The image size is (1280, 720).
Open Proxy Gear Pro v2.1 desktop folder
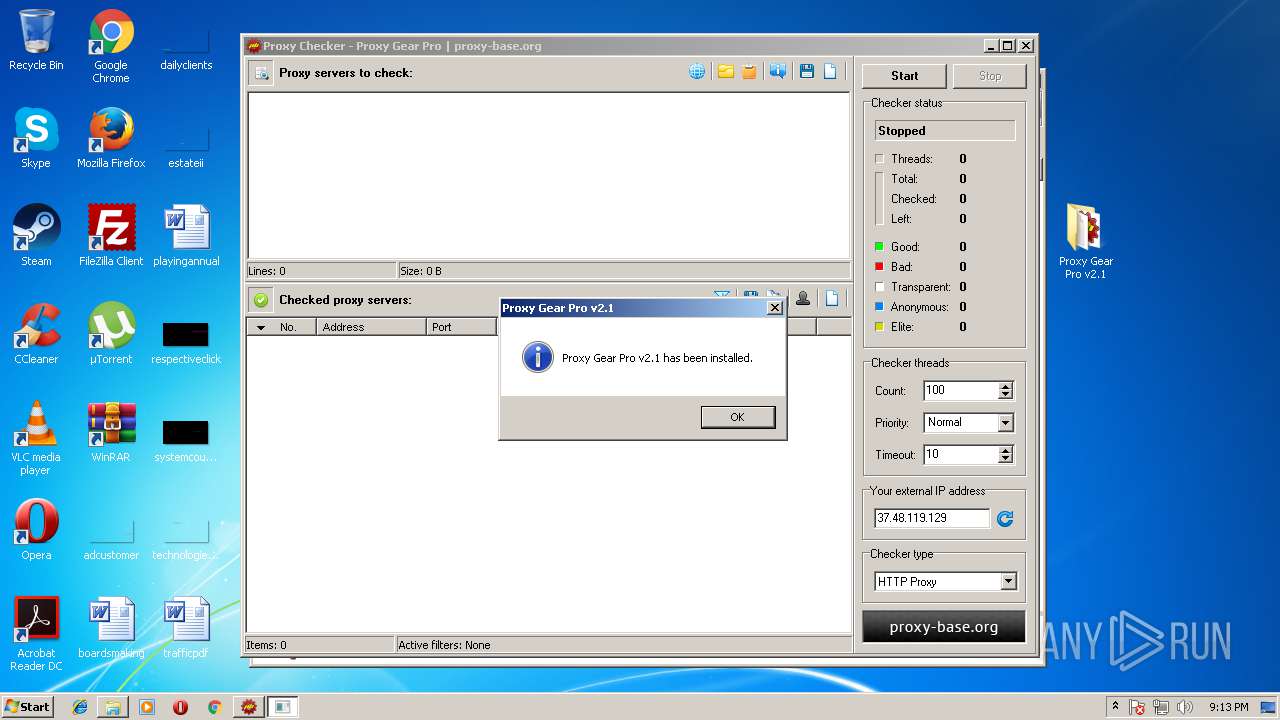(1086, 242)
